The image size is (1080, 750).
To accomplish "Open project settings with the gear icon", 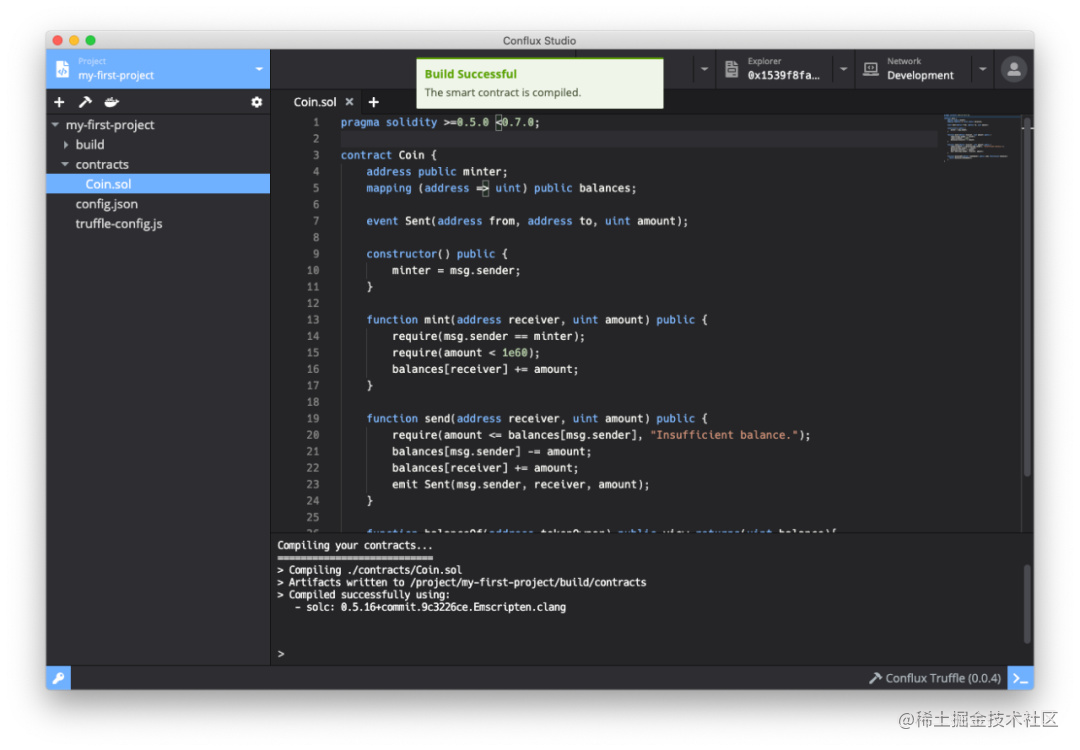I will (256, 101).
